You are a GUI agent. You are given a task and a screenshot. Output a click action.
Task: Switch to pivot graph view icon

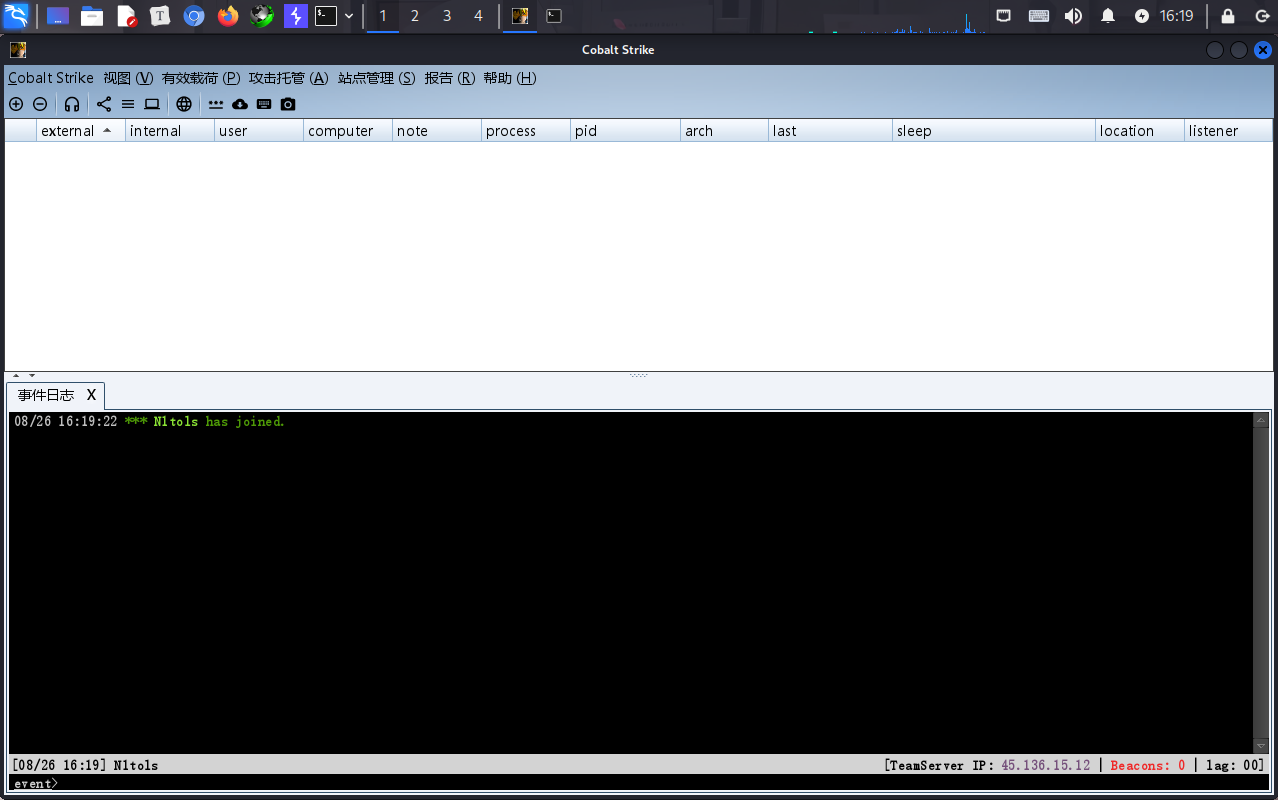click(x=104, y=104)
